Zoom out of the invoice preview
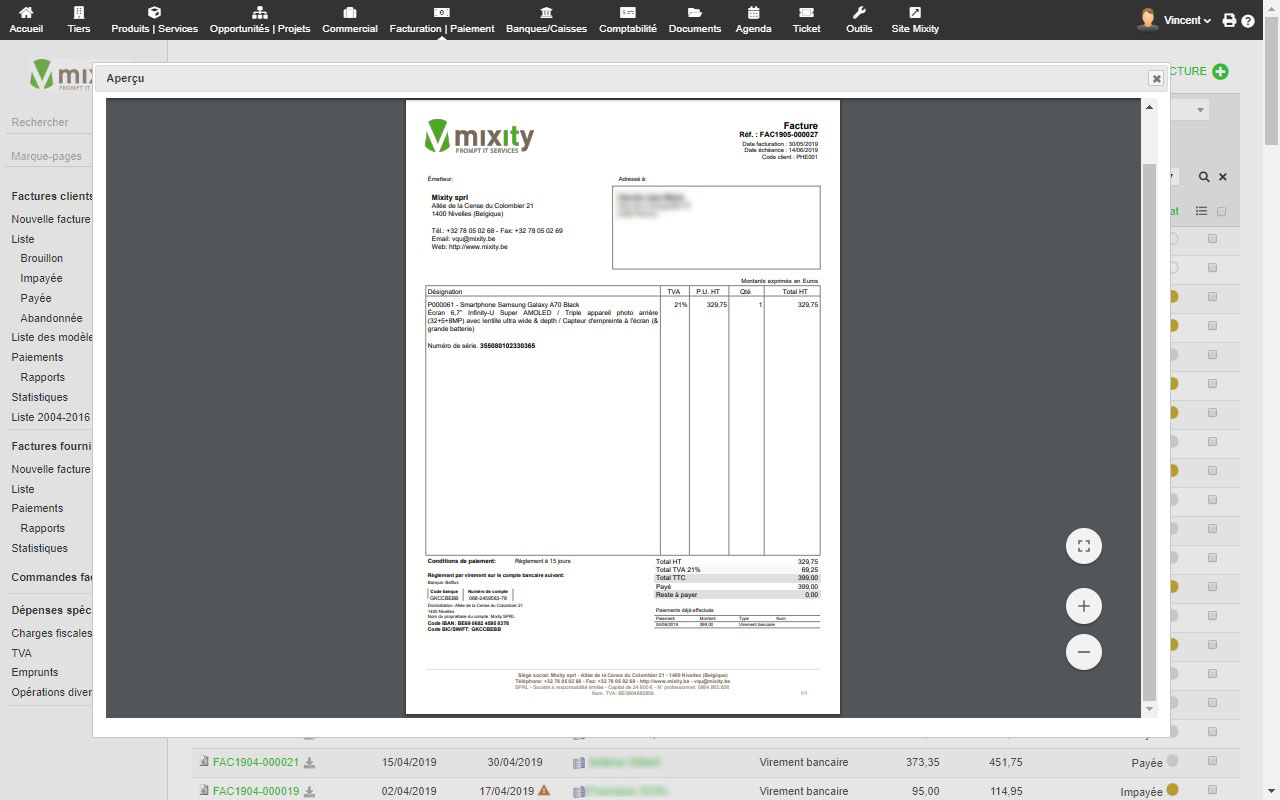Image resolution: width=1280 pixels, height=800 pixels. pos(1083,652)
